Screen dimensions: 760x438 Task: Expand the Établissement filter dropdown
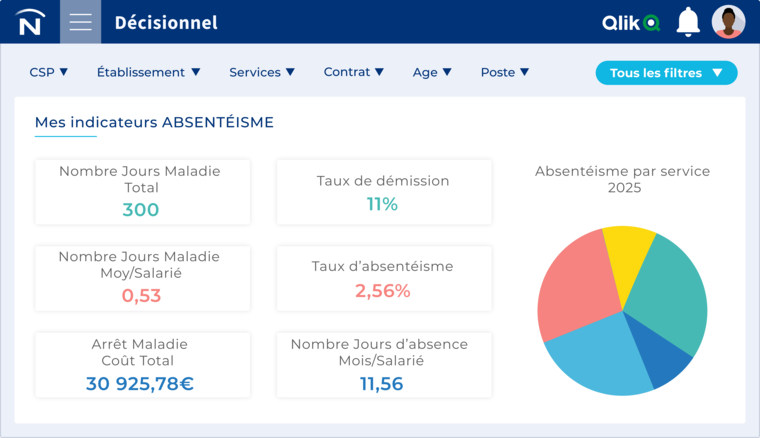tap(149, 72)
